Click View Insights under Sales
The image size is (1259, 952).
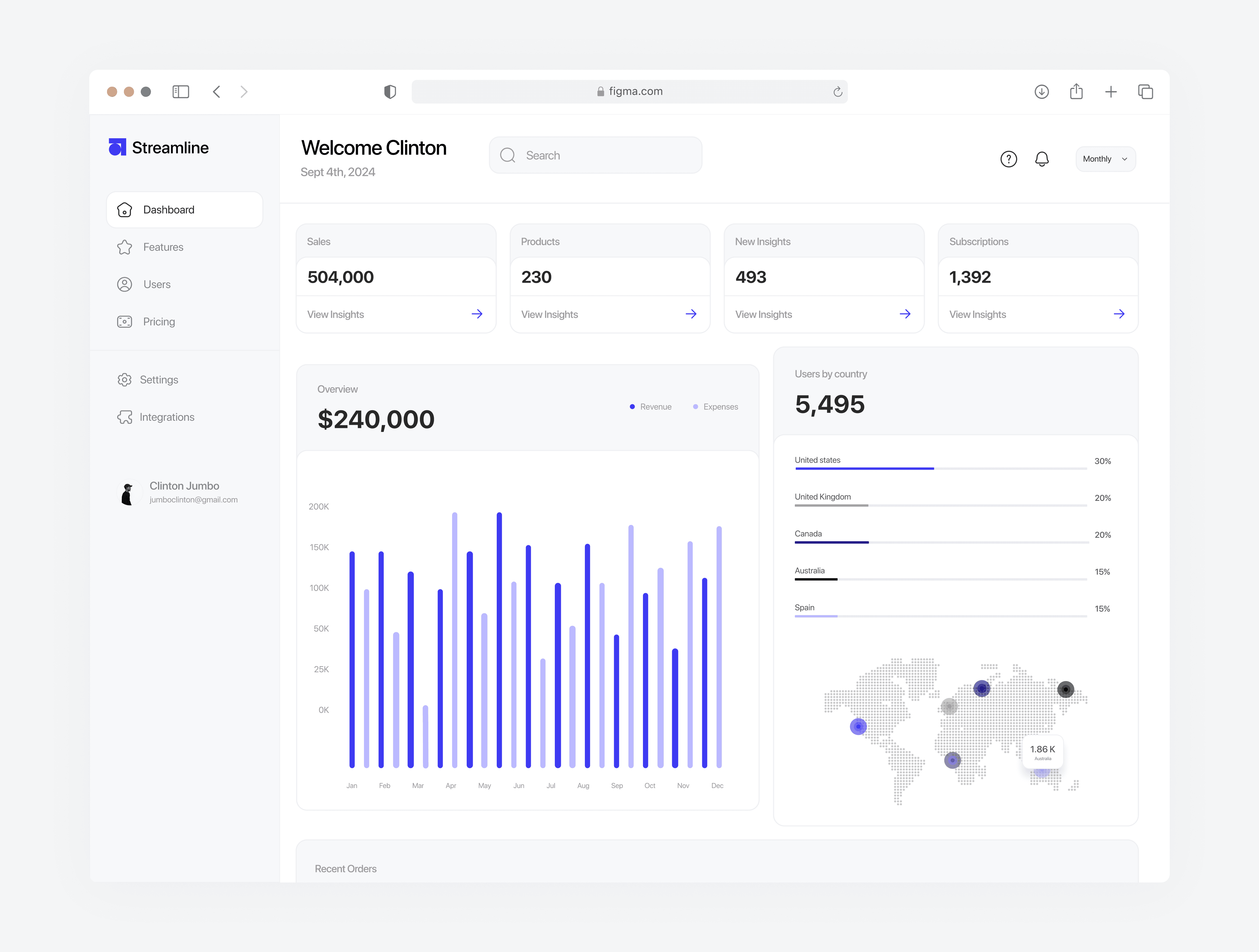336,314
